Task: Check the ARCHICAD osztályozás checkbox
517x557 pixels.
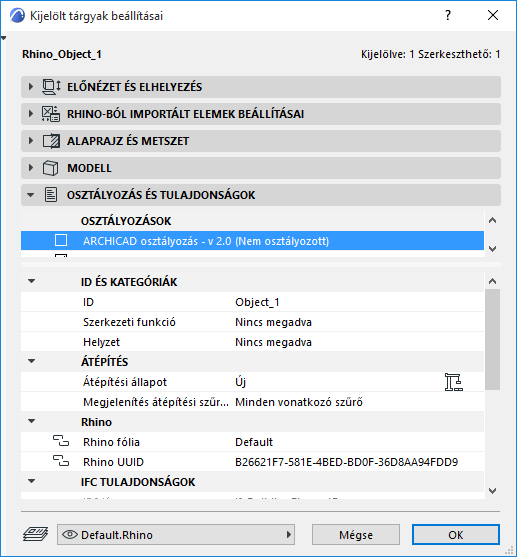Action: [61, 240]
